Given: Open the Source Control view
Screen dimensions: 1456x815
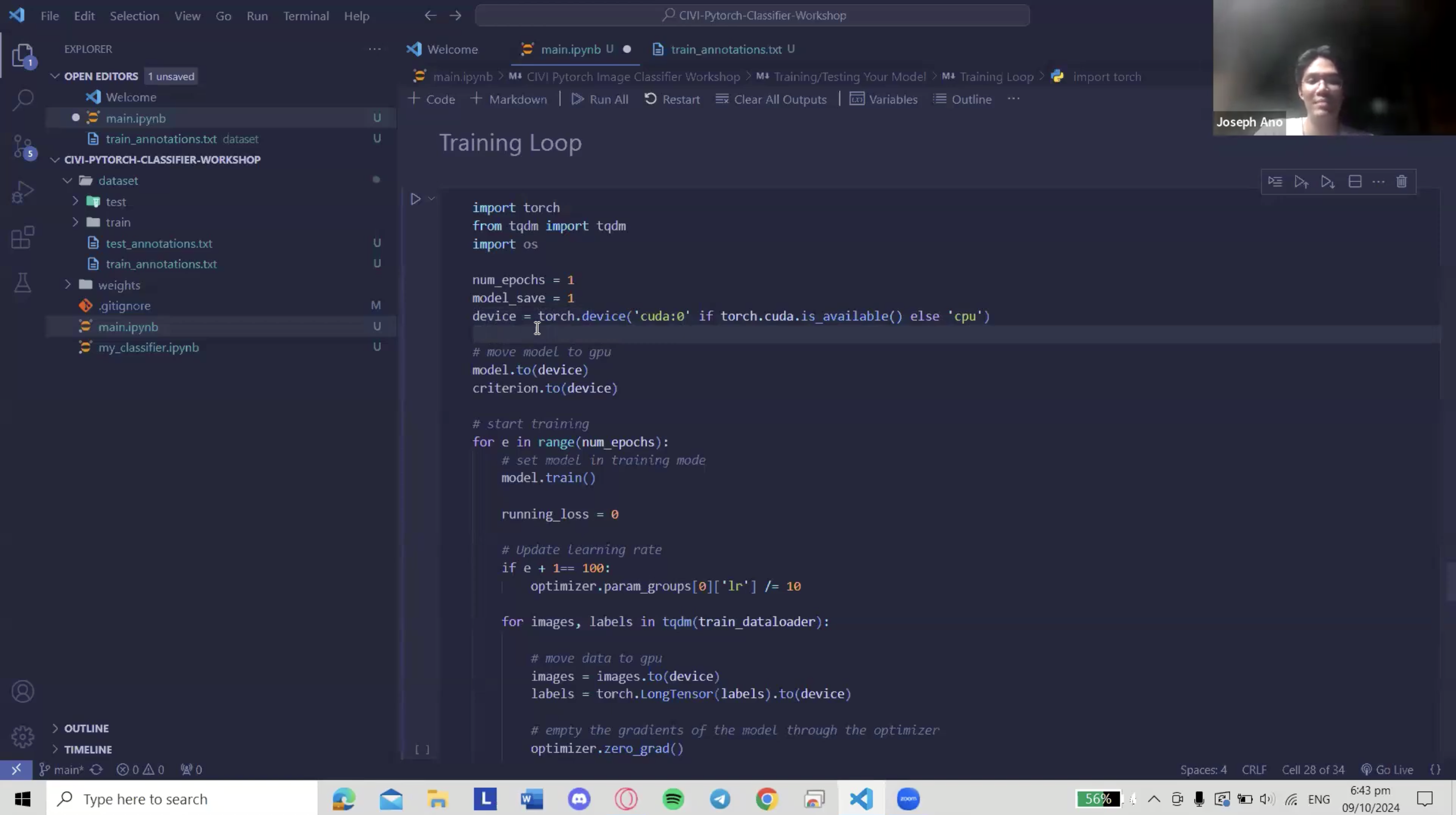Looking at the screenshot, I should pyautogui.click(x=23, y=147).
